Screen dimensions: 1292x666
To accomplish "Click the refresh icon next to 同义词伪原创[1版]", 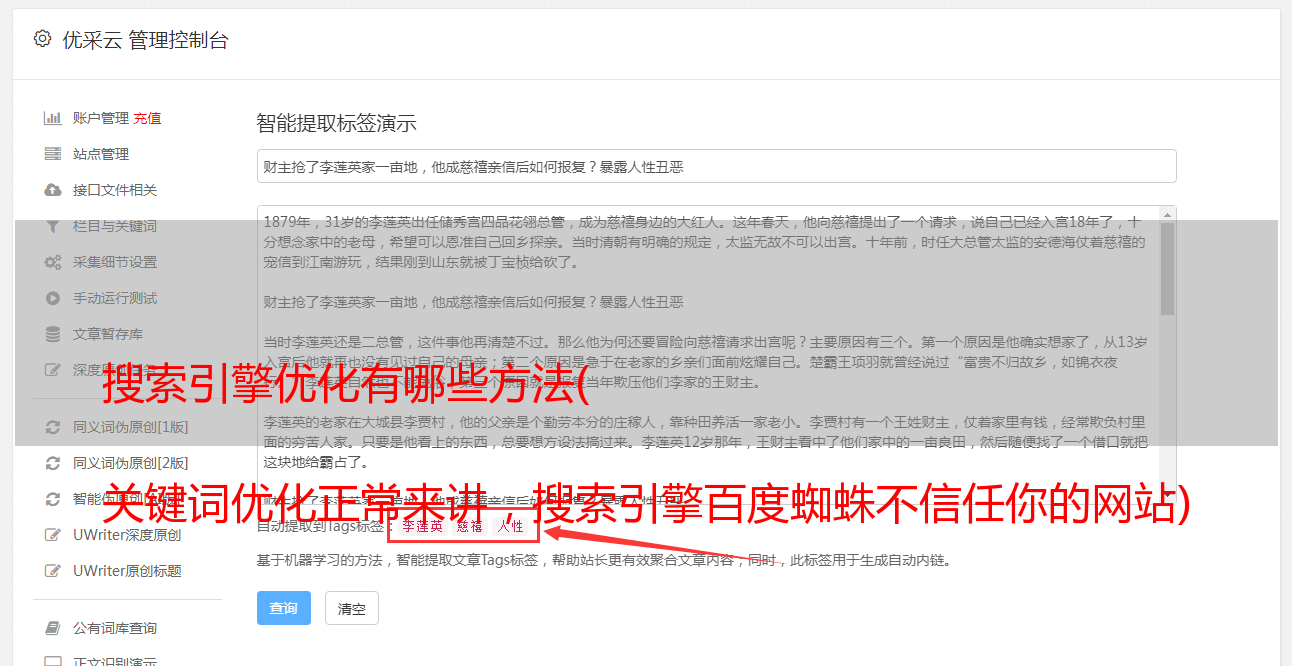I will 53,427.
